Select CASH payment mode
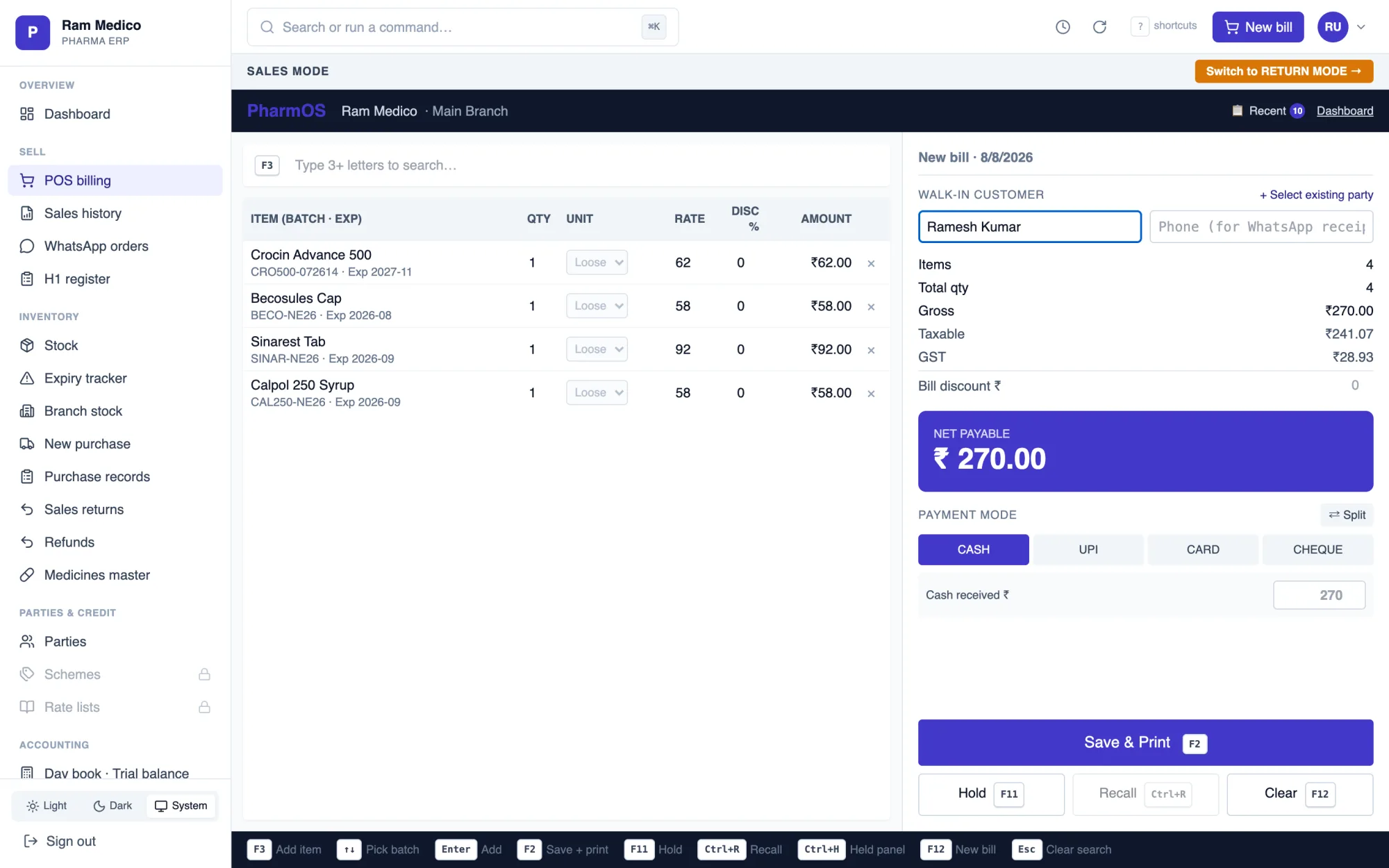Image resolution: width=1389 pixels, height=868 pixels. (973, 549)
